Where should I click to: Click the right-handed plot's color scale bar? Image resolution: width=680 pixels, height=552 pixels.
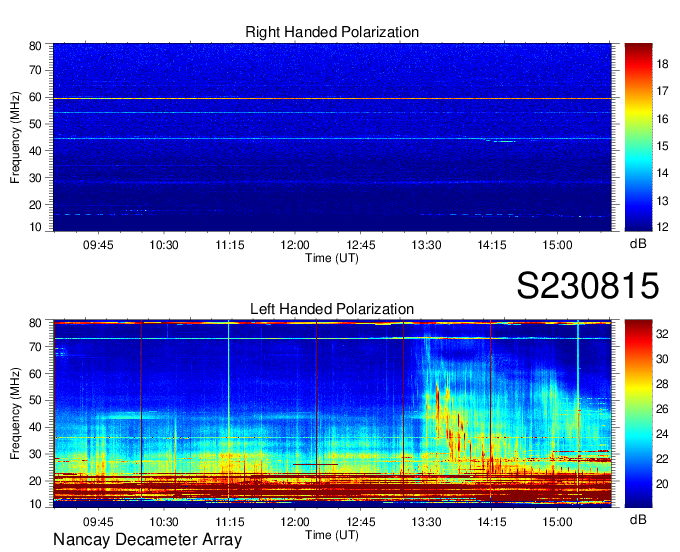638,137
